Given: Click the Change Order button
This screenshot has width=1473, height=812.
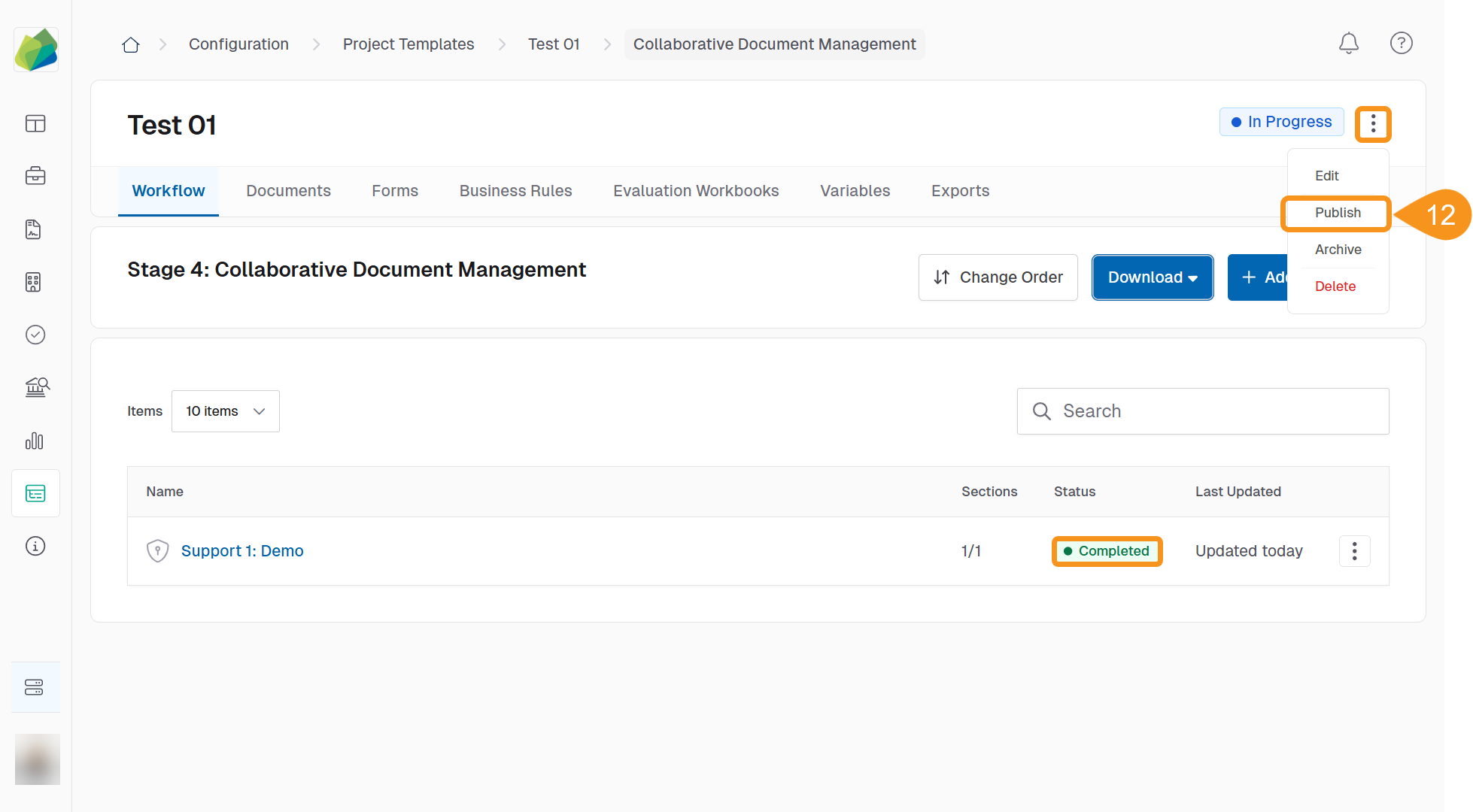Looking at the screenshot, I should (998, 277).
